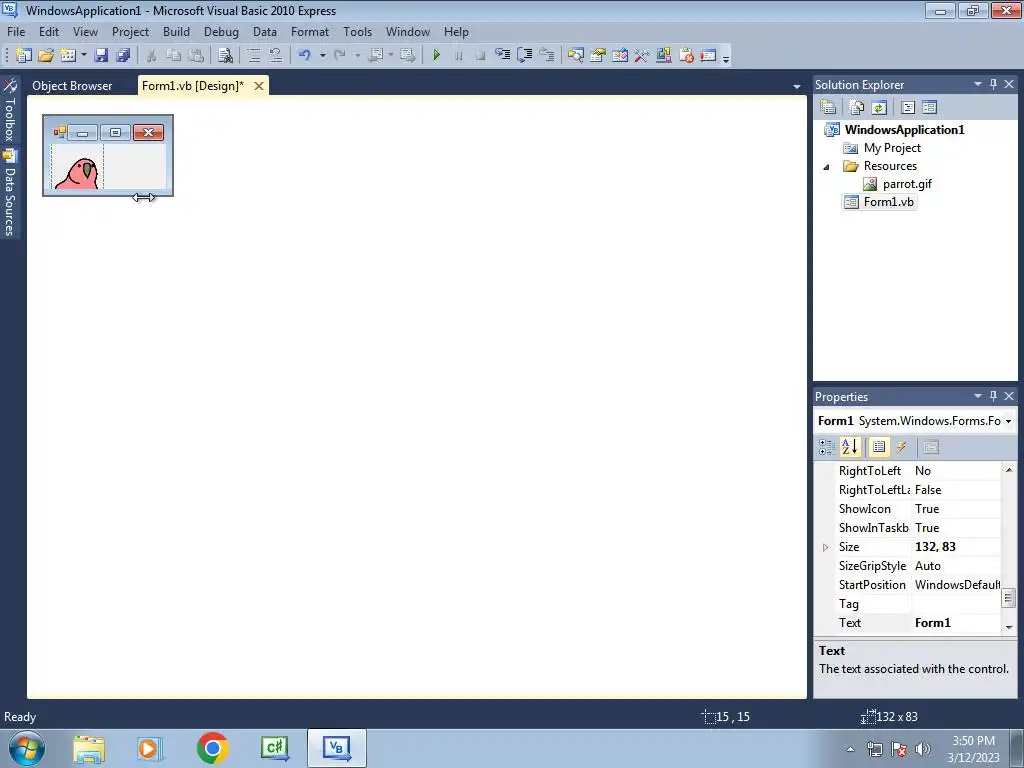The image size is (1024, 768).
Task: Save the current file with the floppy icon
Action: tap(101, 56)
